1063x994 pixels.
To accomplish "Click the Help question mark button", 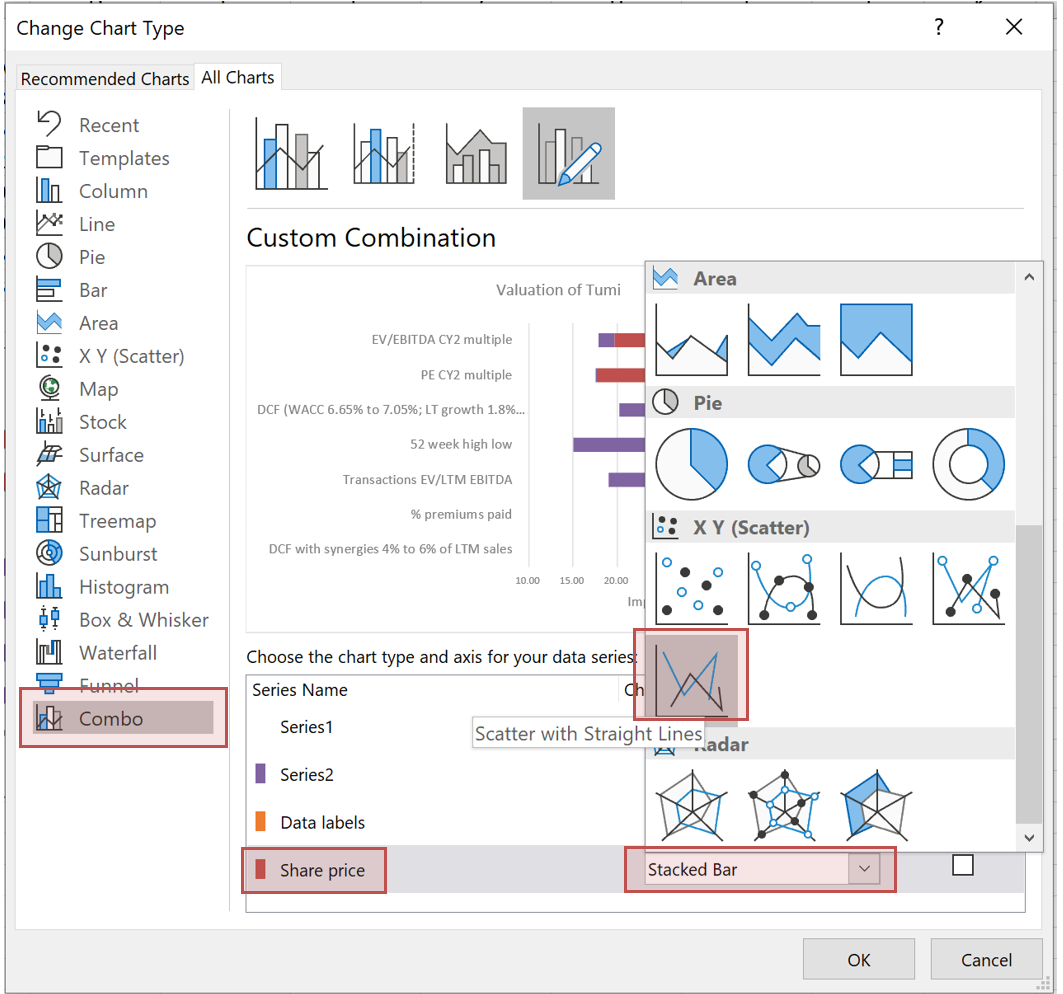I will pyautogui.click(x=938, y=28).
